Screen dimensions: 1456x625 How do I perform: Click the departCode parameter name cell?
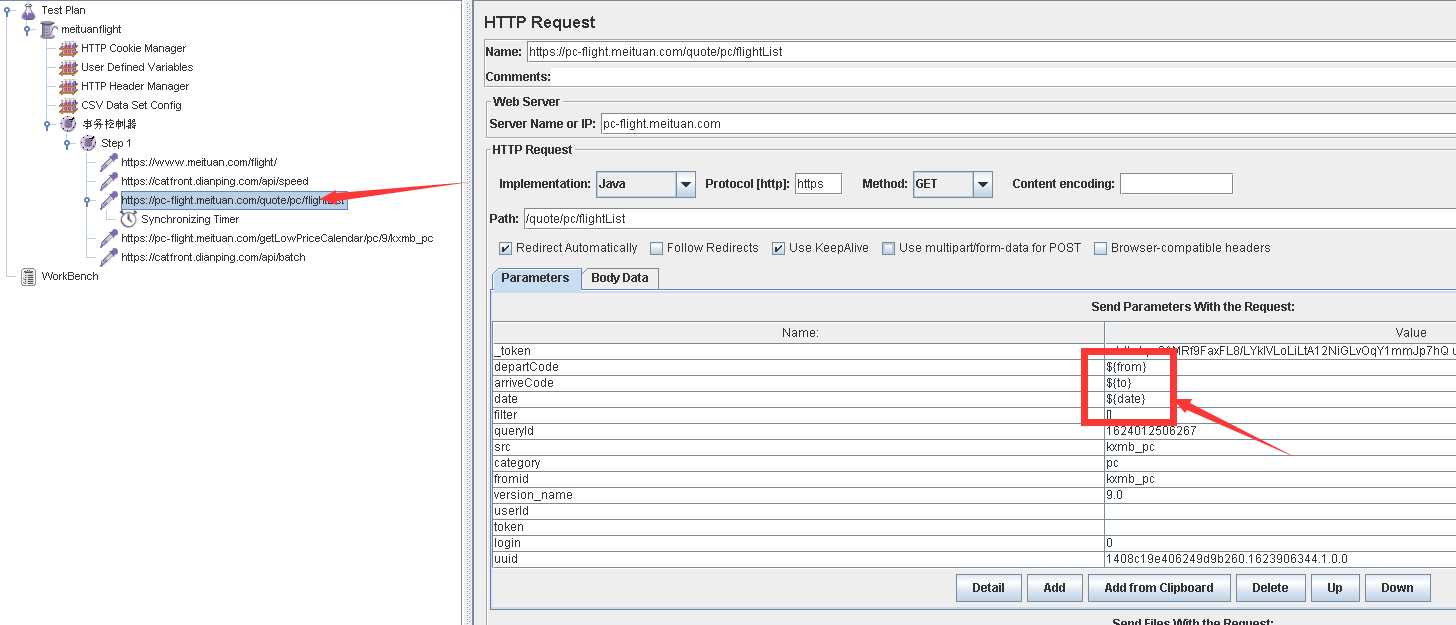click(798, 367)
